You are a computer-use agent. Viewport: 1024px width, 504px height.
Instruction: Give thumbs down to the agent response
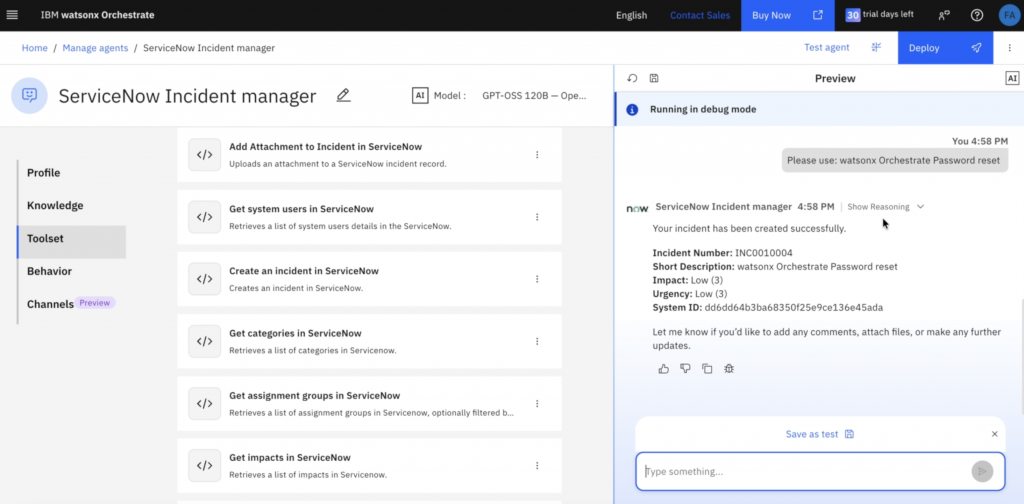(x=685, y=369)
